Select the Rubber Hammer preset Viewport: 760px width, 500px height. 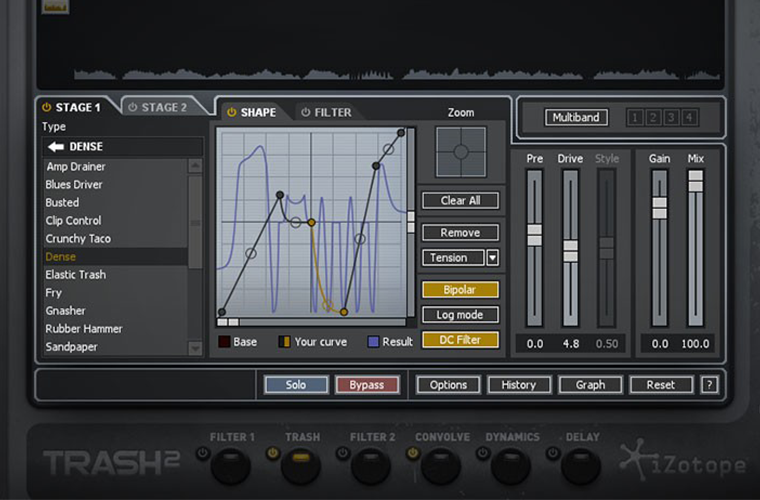click(x=115, y=328)
